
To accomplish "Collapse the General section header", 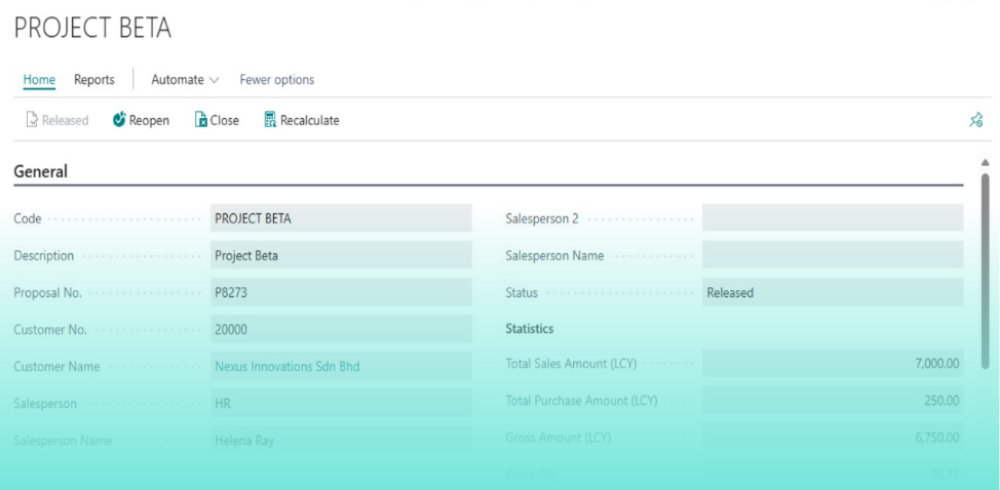I will 41,171.
